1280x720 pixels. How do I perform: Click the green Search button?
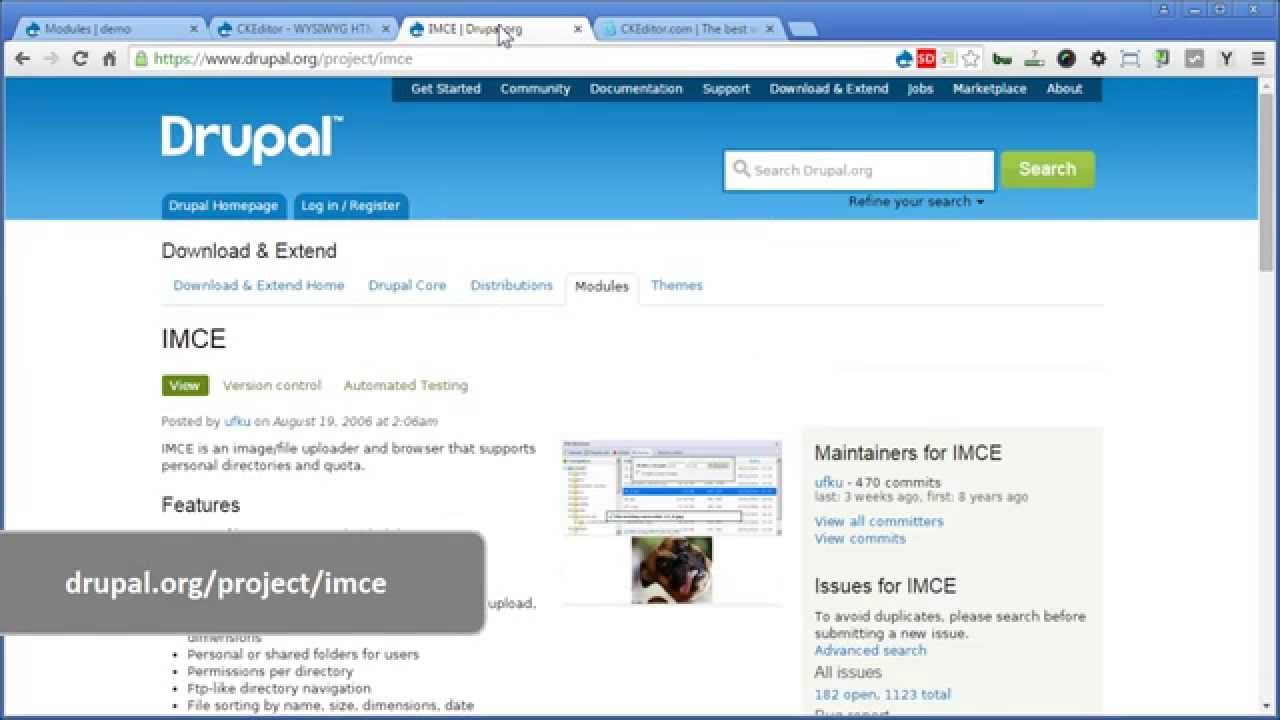(1047, 169)
